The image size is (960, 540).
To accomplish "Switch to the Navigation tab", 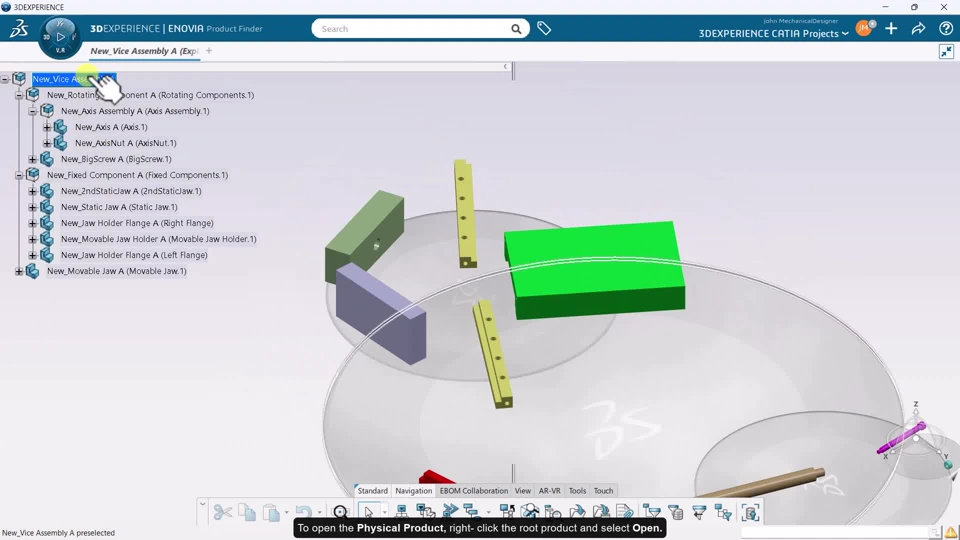I will (x=413, y=490).
